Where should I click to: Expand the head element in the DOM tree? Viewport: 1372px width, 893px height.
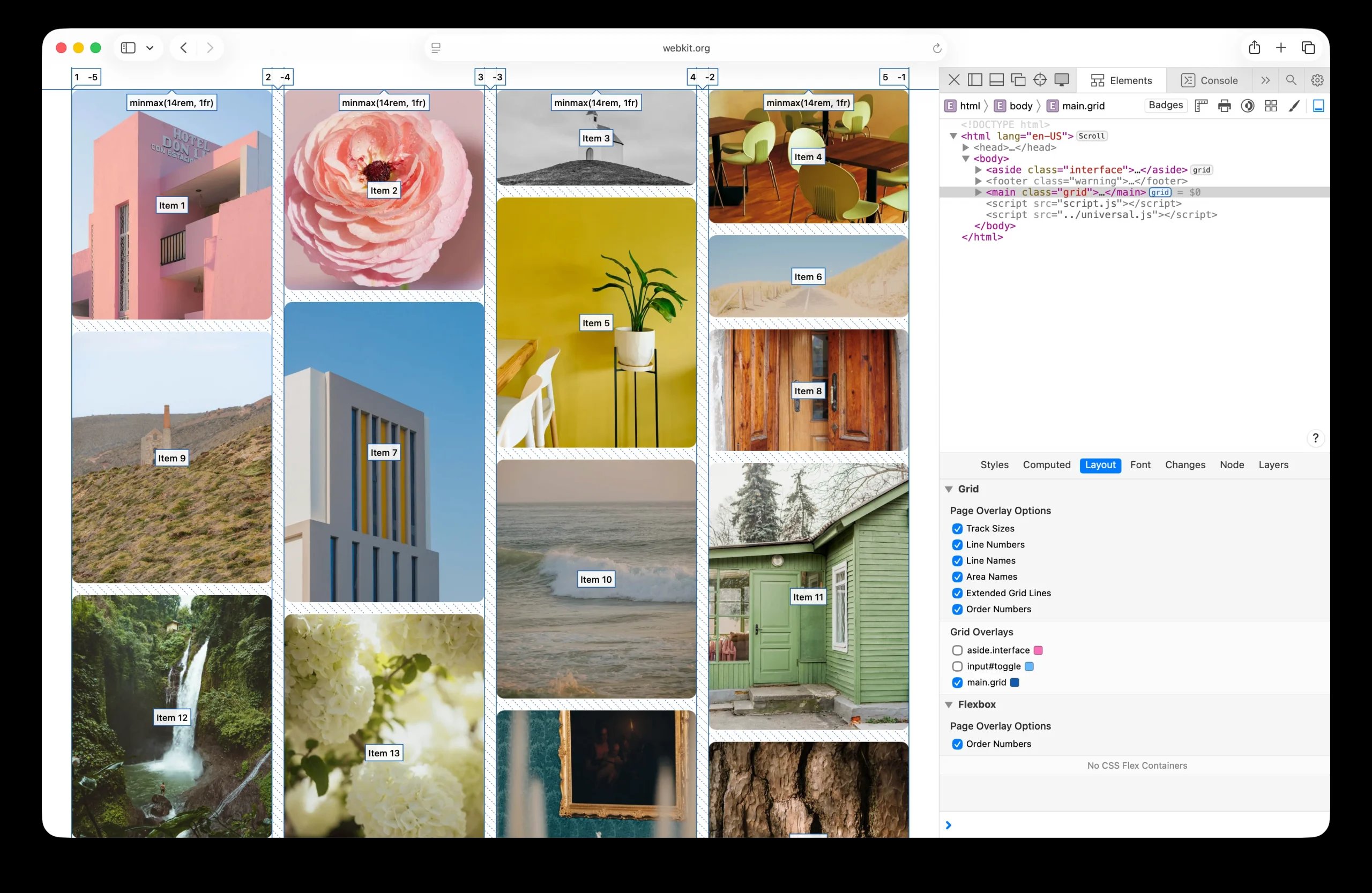tap(967, 147)
